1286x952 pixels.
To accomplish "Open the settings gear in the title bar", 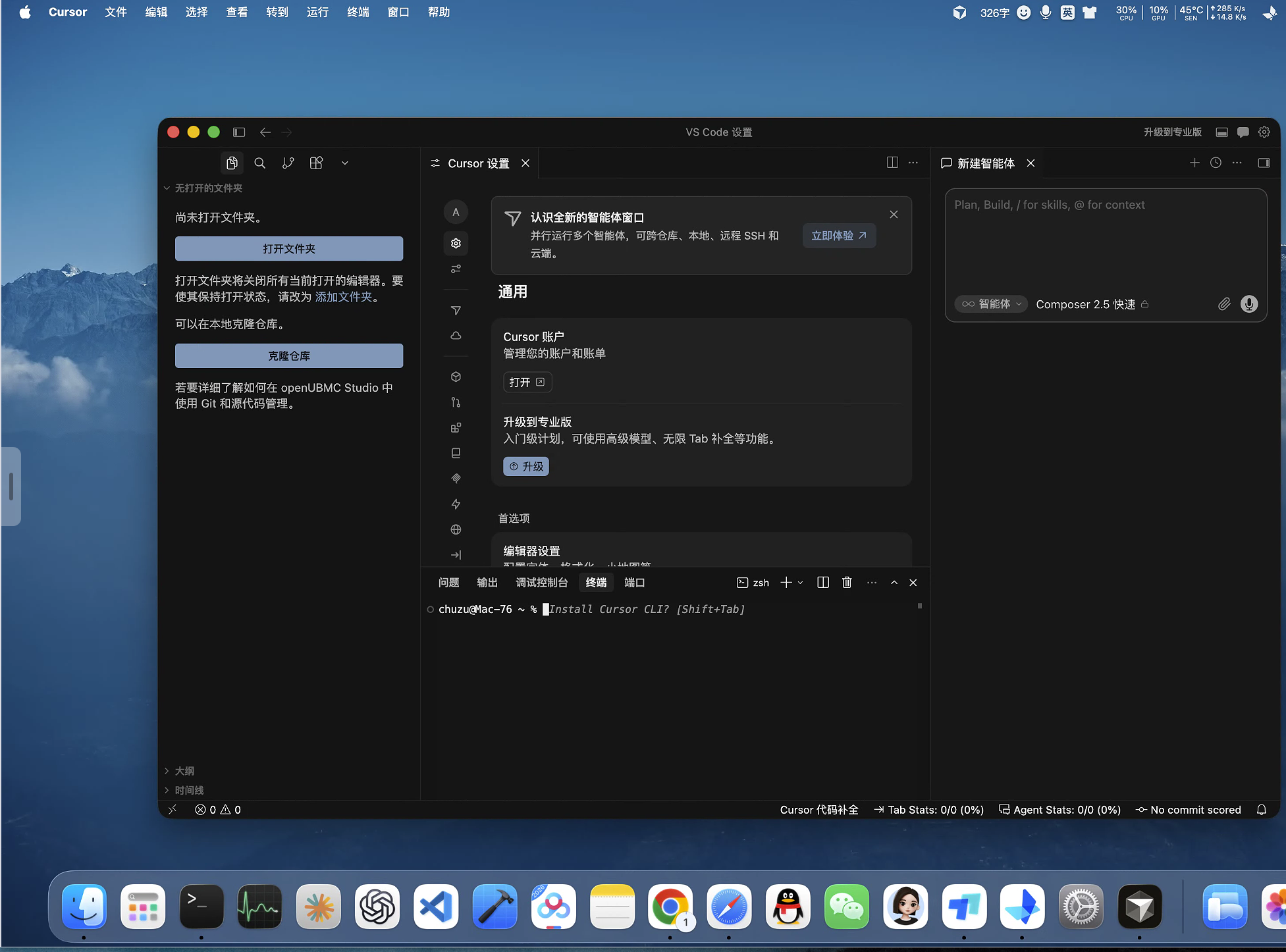I will click(x=1264, y=132).
